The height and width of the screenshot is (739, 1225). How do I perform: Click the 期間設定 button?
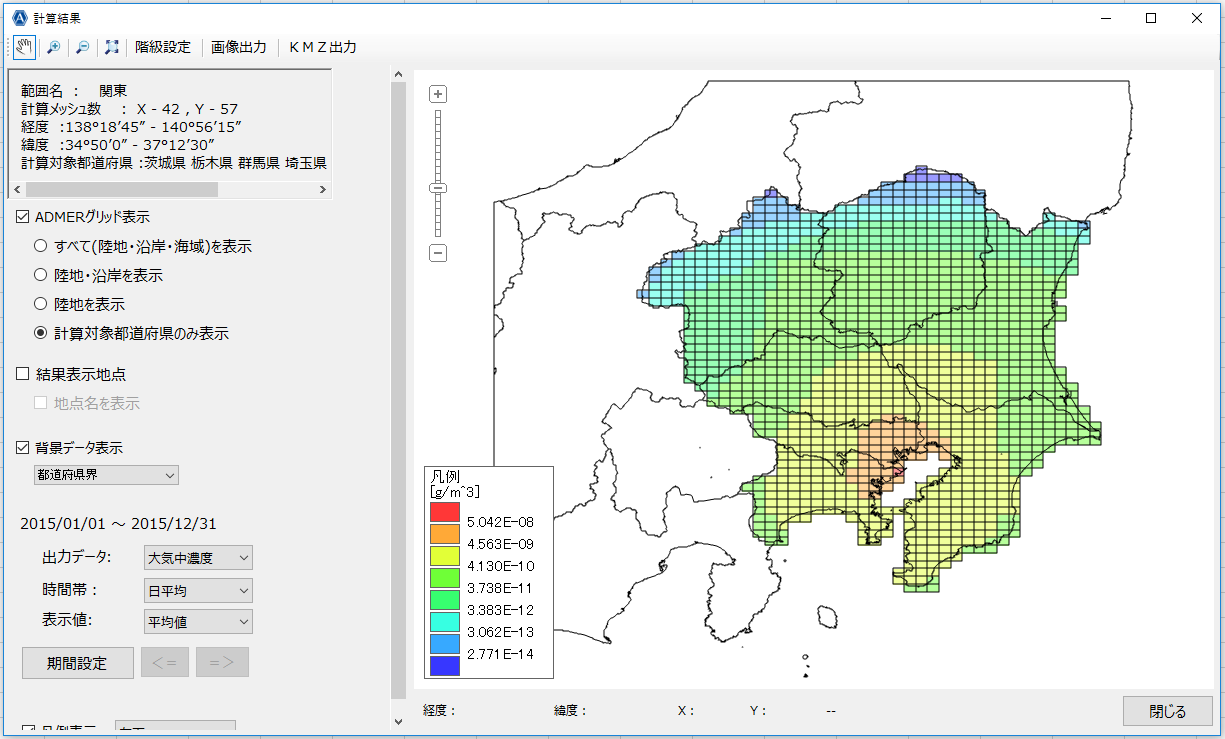coord(77,662)
